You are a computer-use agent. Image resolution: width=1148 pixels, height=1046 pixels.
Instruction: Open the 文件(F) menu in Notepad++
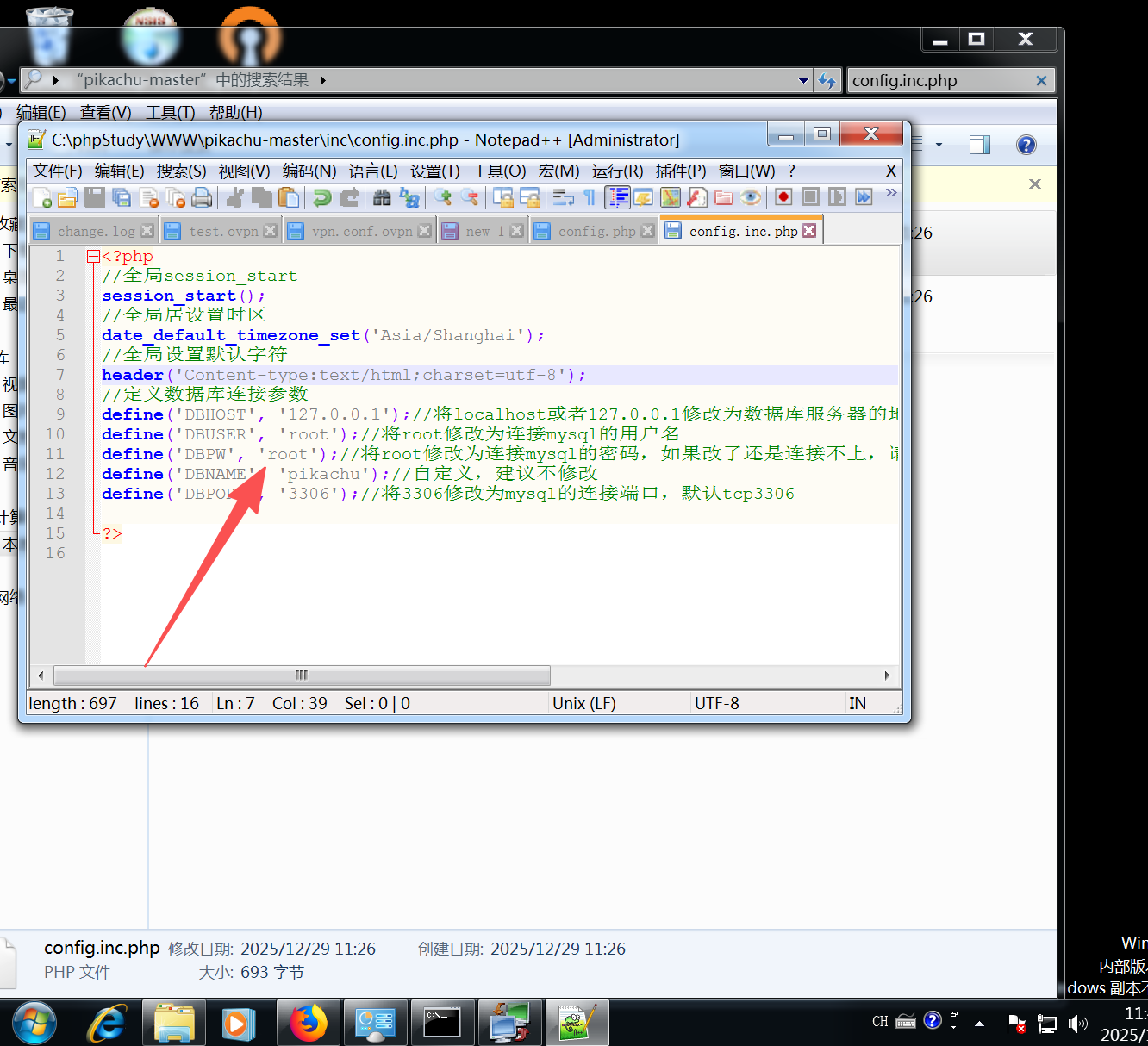coord(58,171)
